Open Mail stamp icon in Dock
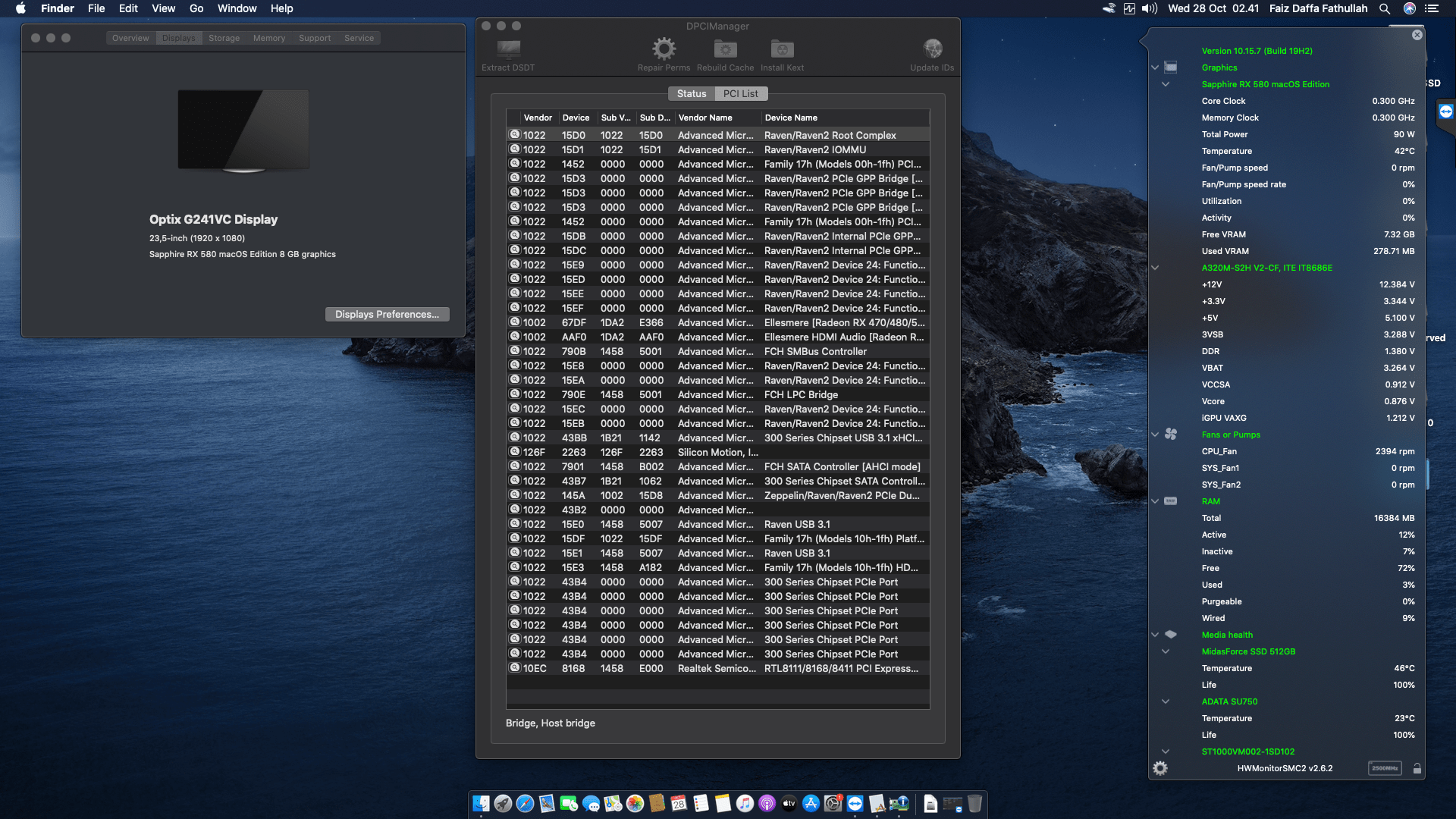 click(547, 804)
